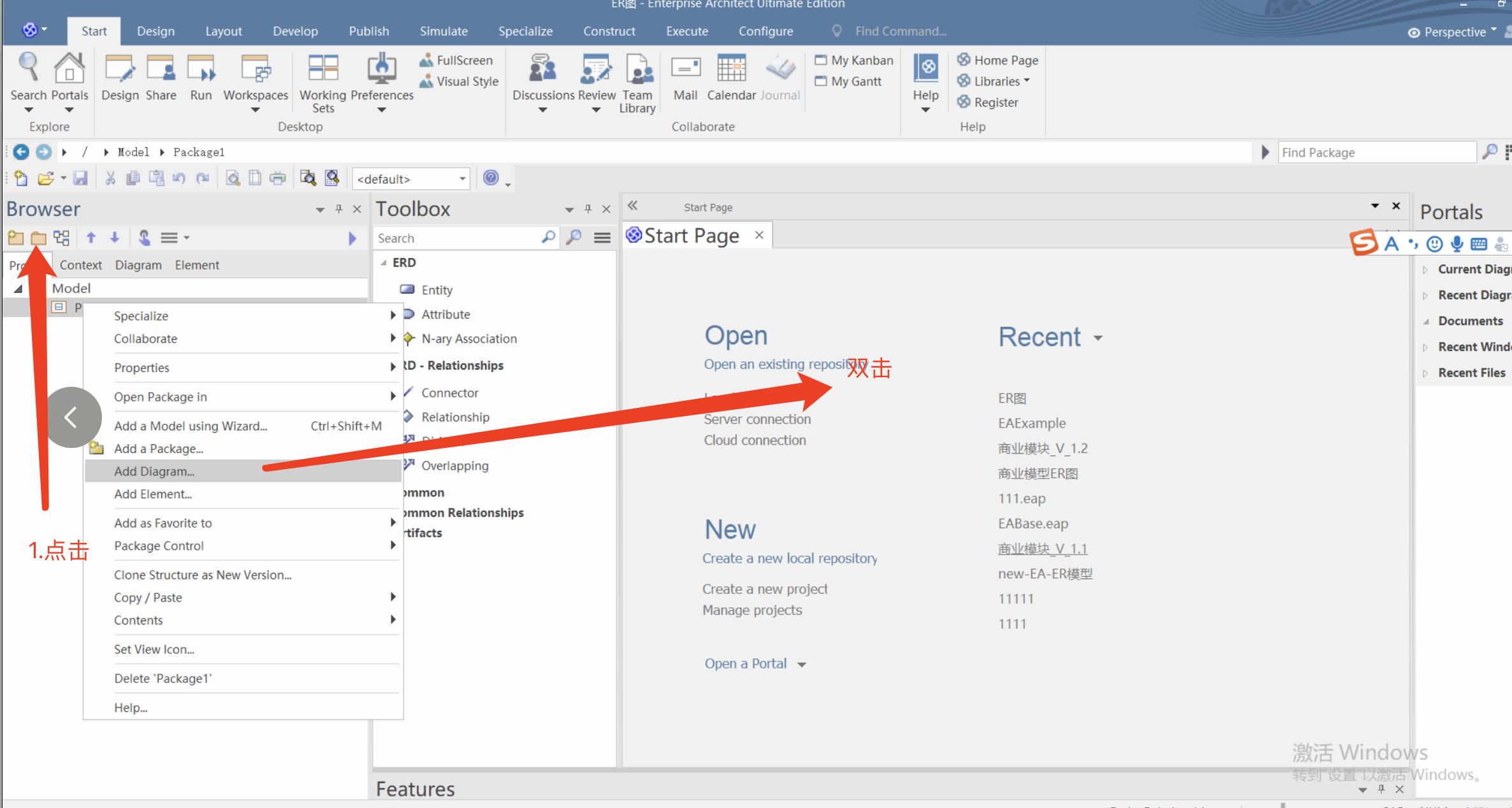Collapse the ERD toolbox group
Viewport: 1512px width, 808px height.
click(383, 263)
